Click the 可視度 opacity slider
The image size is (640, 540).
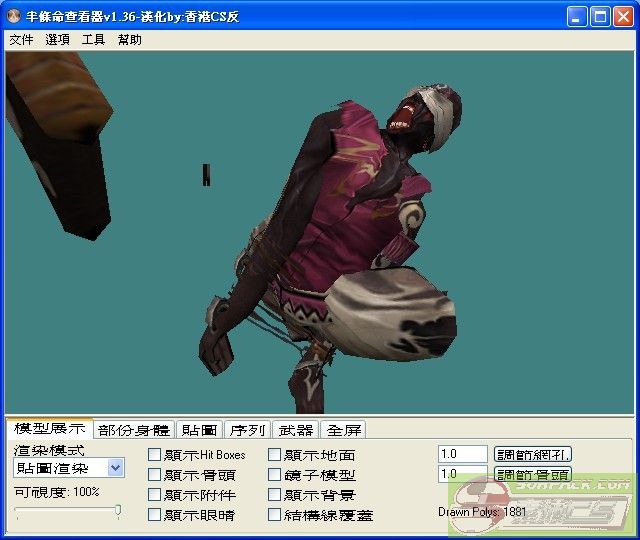[67, 511]
